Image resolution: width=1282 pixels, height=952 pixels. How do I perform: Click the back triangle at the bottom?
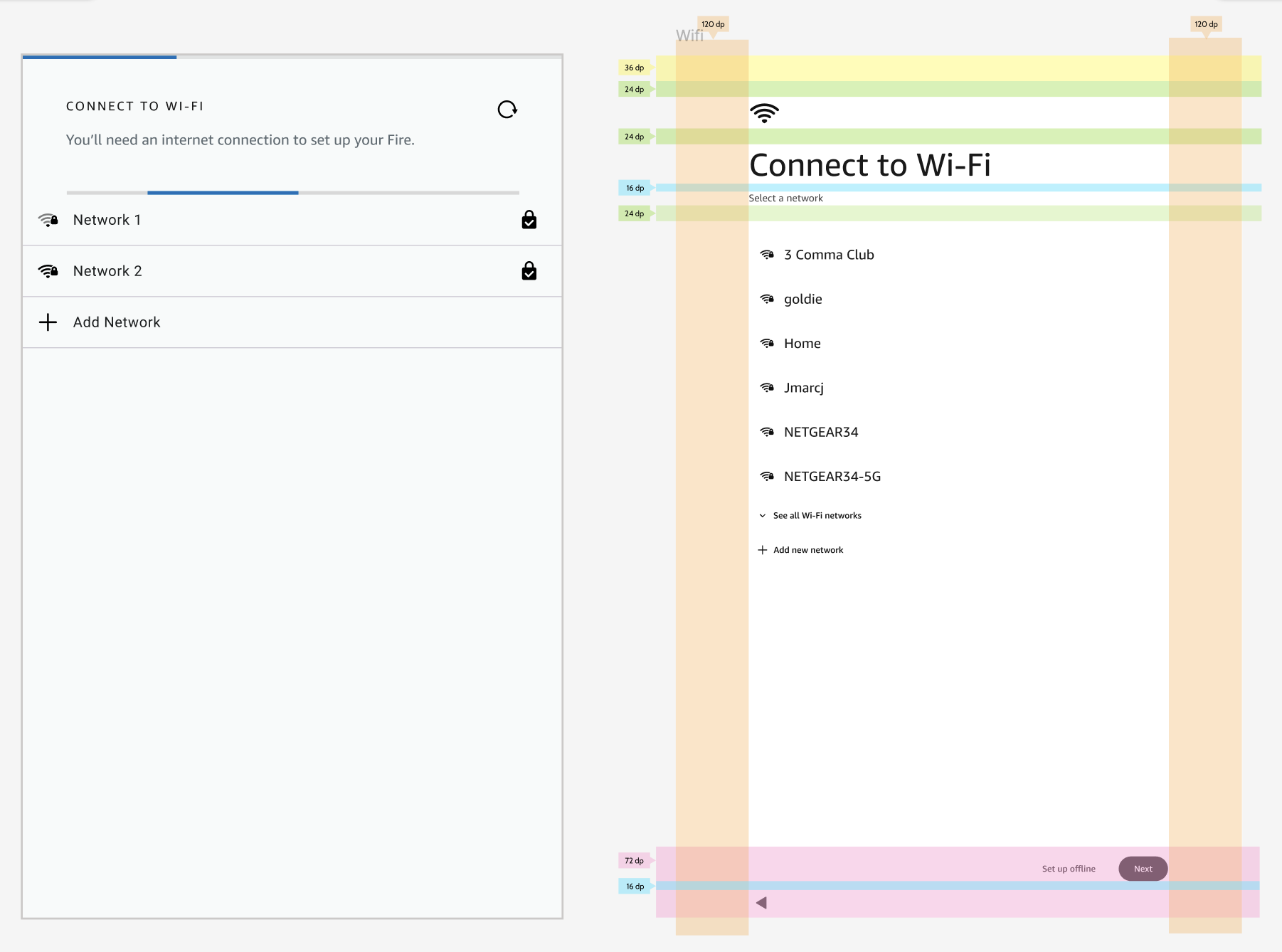click(761, 903)
